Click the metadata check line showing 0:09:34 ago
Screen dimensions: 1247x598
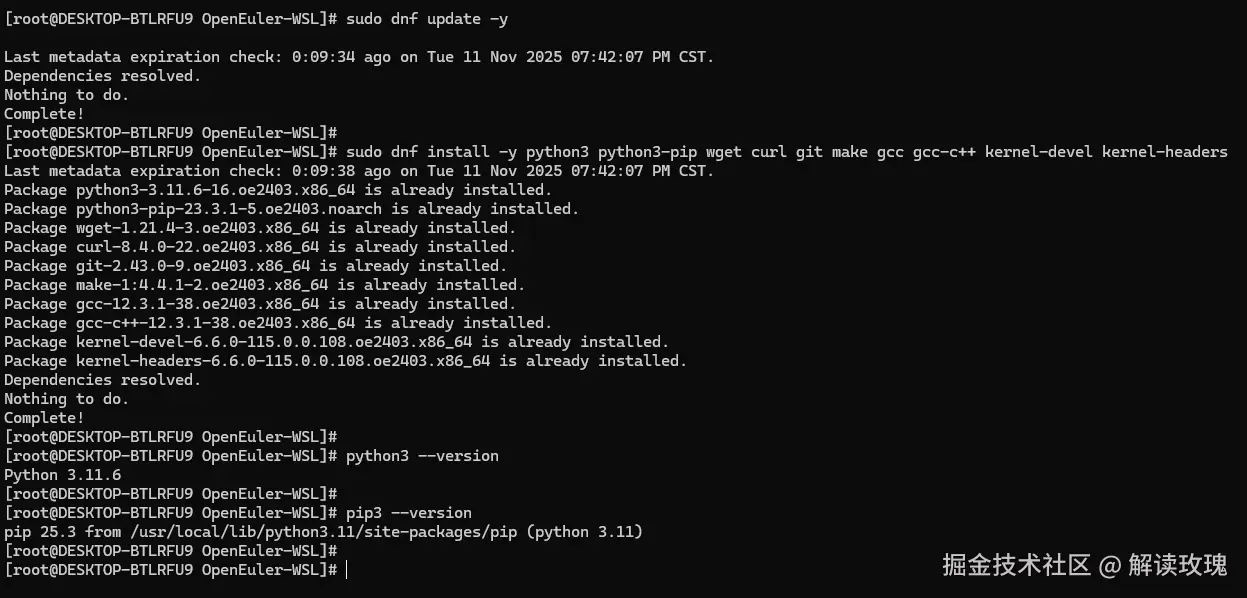point(359,57)
